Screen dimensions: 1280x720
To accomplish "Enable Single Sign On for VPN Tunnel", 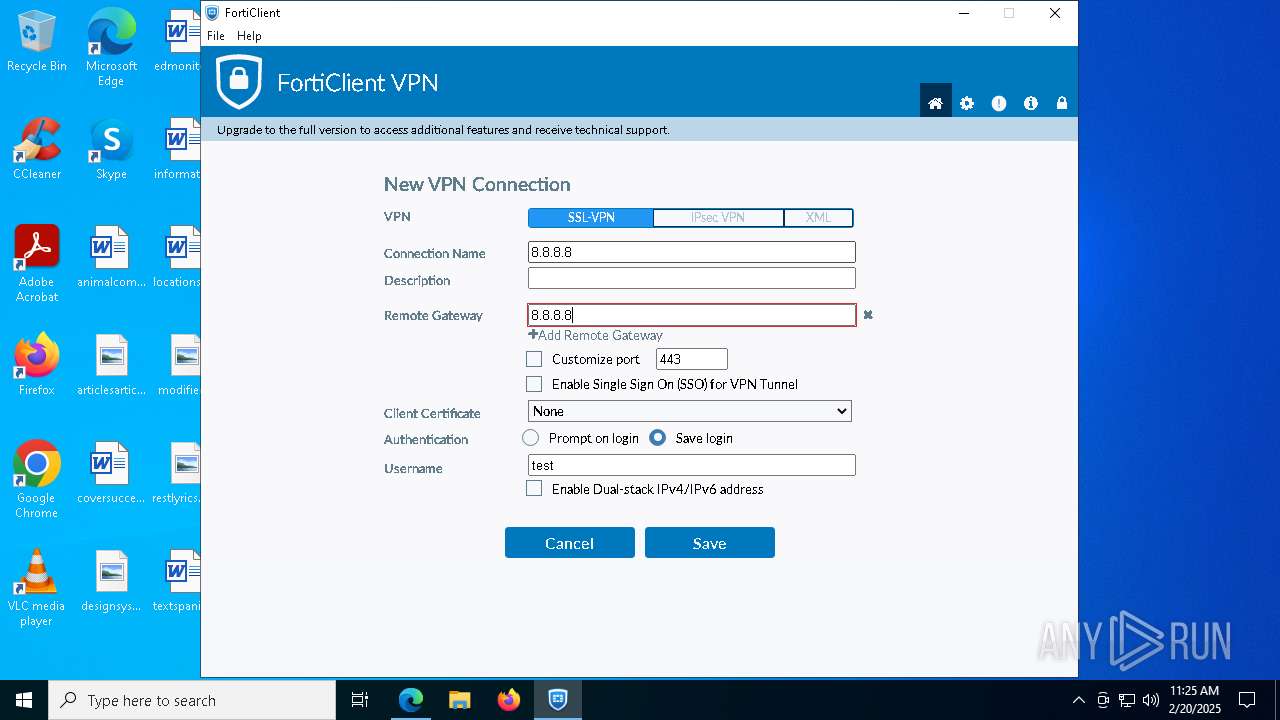I will click(534, 384).
